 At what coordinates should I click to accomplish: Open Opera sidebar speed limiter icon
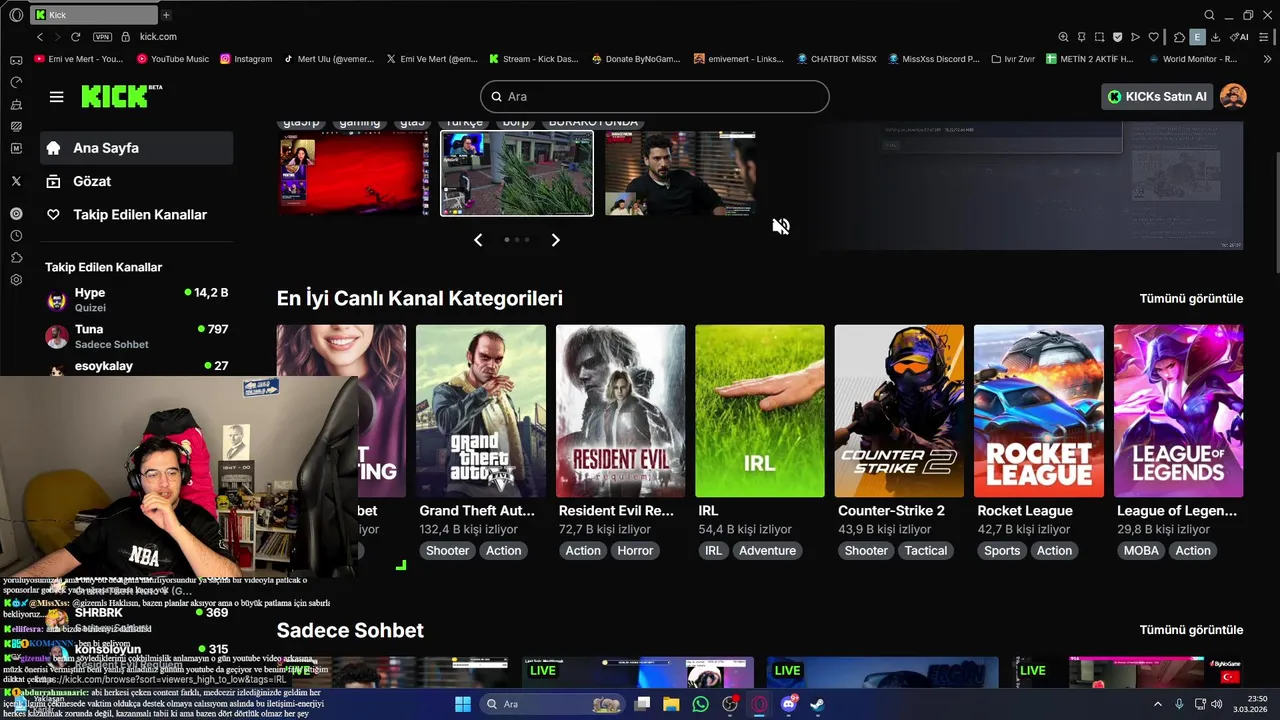[16, 82]
